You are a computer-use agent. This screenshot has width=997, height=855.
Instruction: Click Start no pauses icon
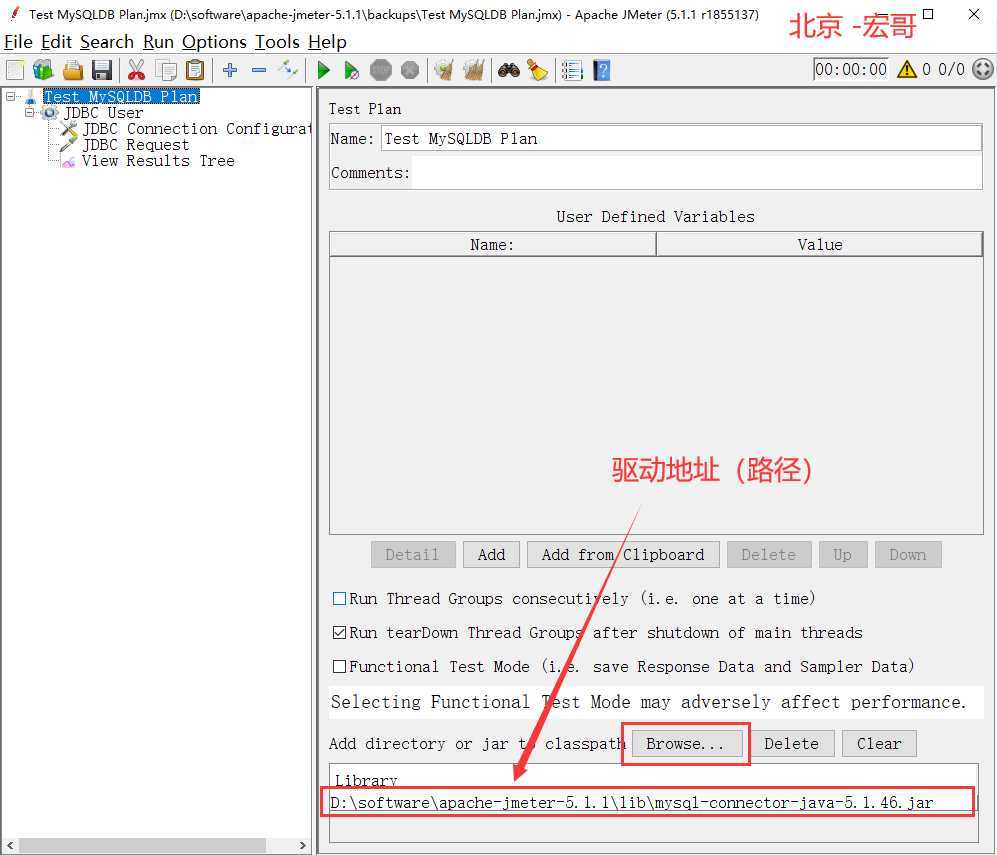351,70
